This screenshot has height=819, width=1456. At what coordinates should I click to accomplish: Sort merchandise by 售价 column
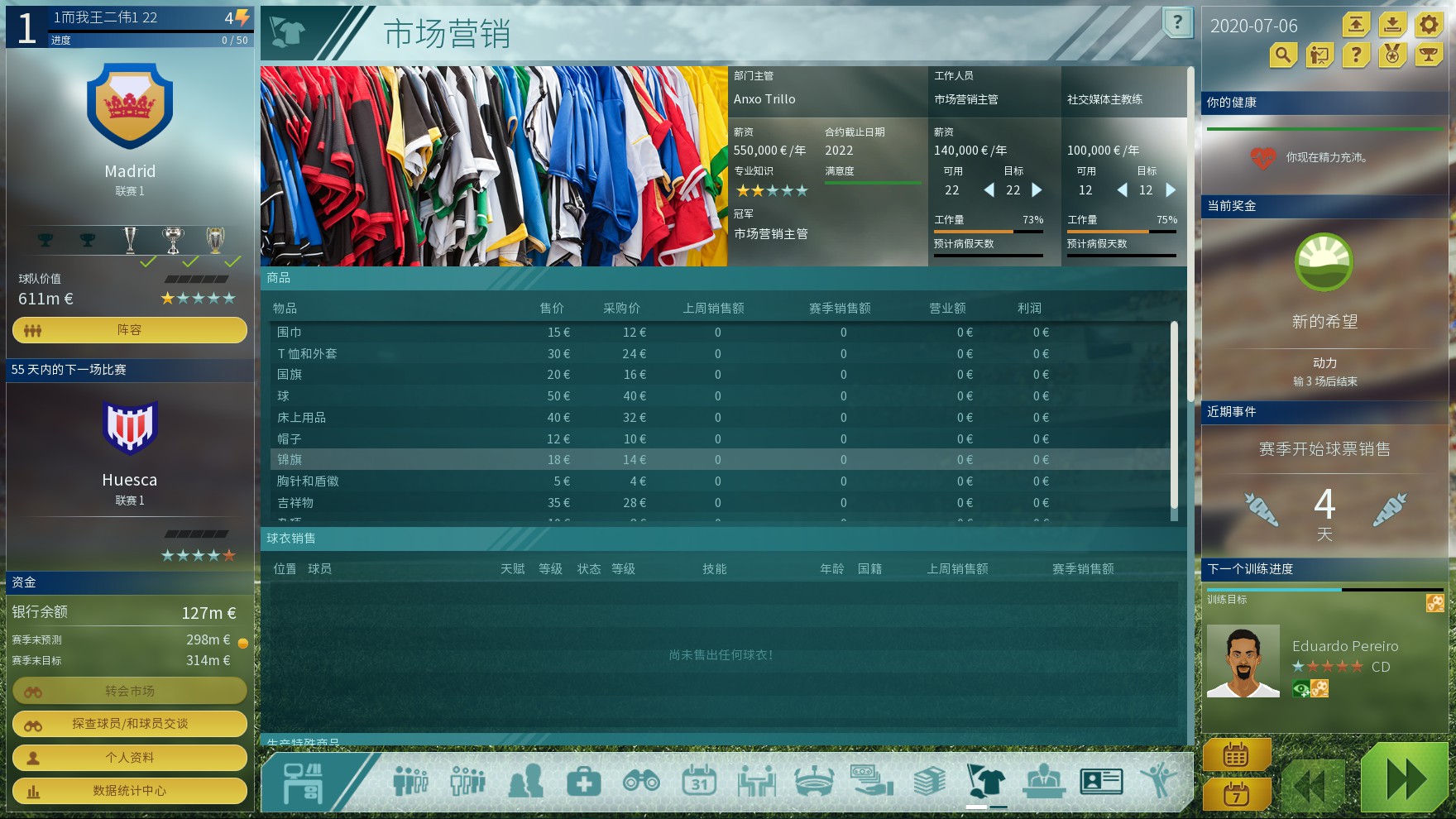click(x=552, y=309)
